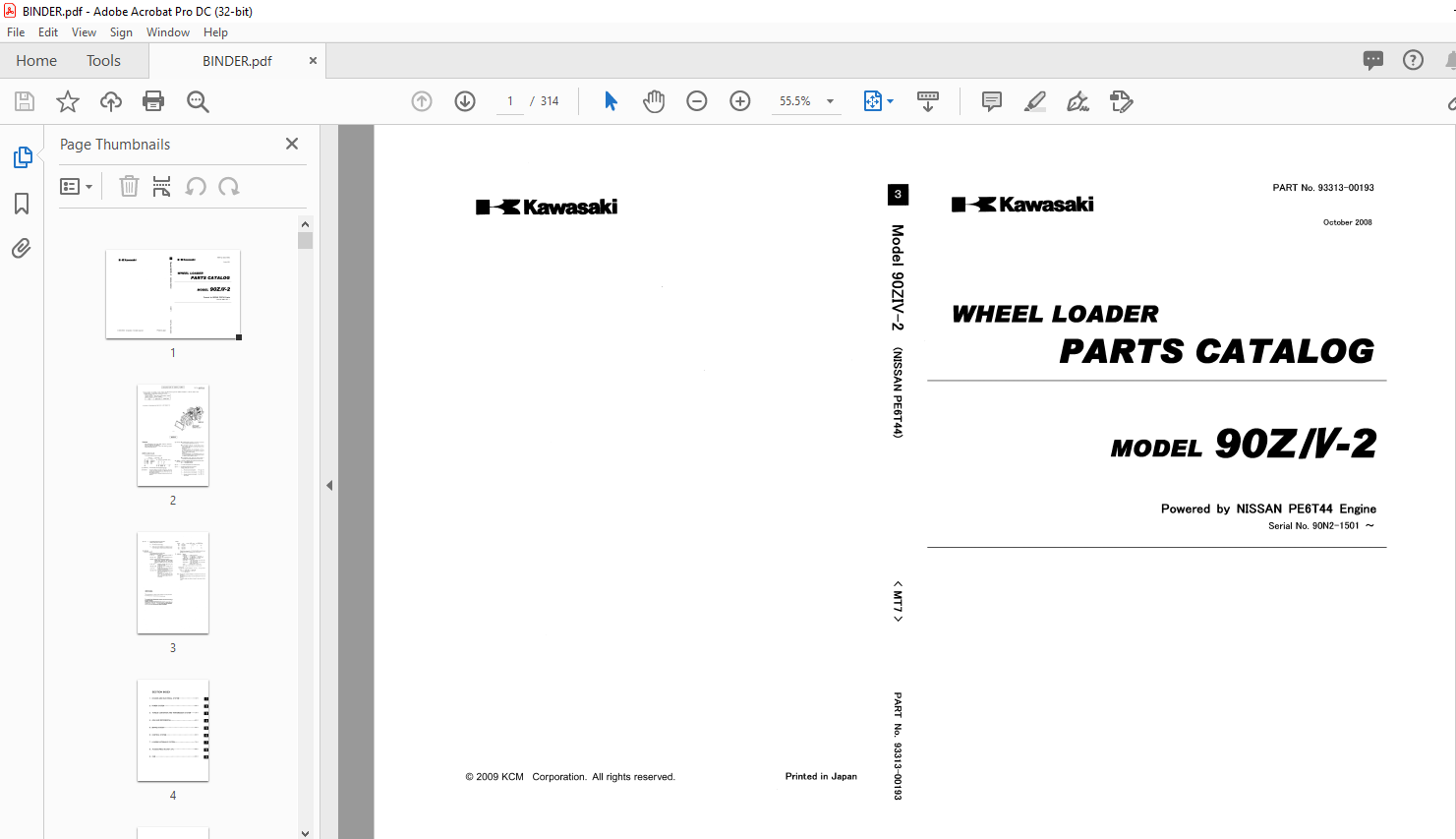
Task: Open the File menu
Action: (16, 32)
